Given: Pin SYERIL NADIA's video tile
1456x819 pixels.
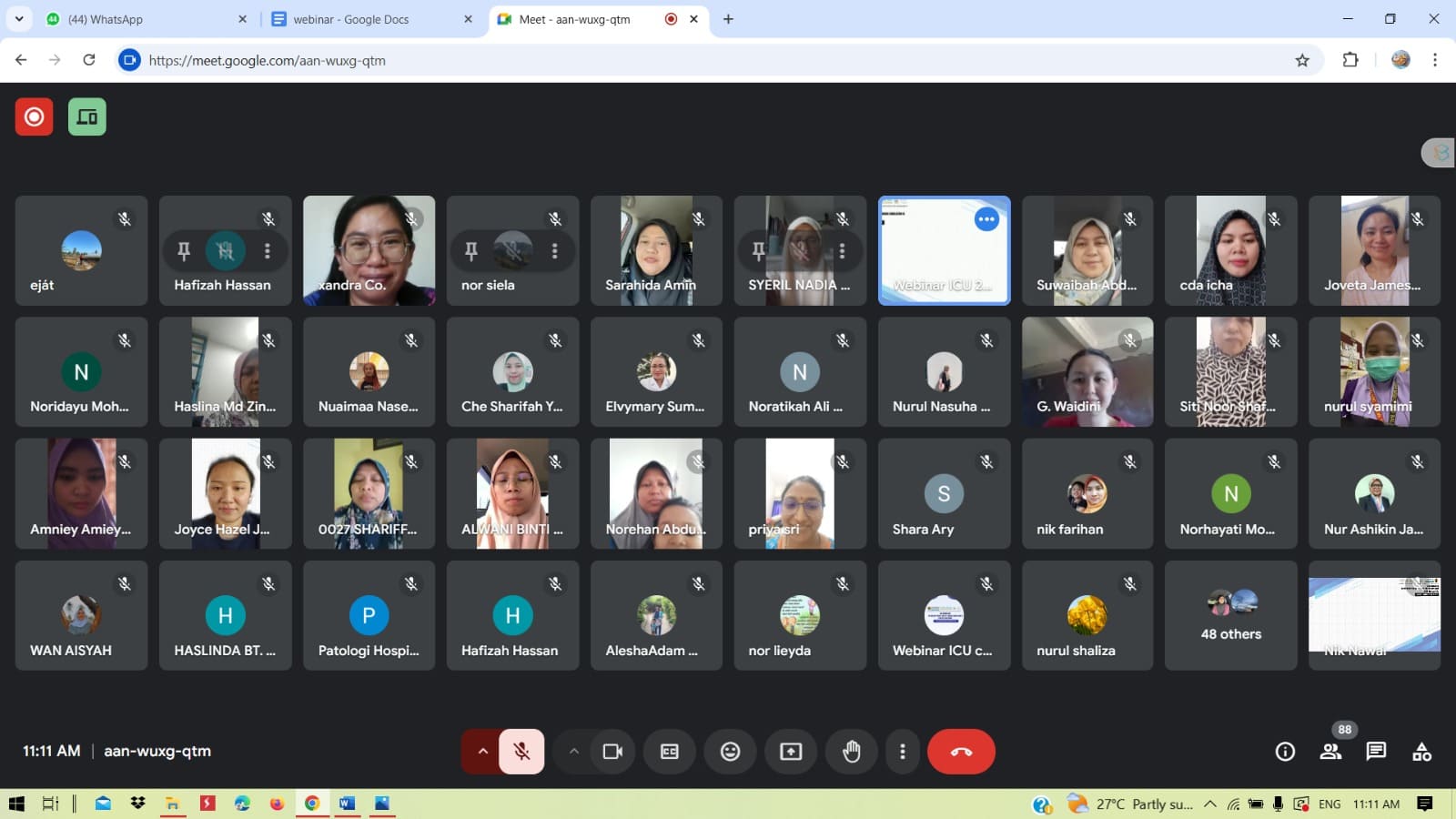Looking at the screenshot, I should (758, 250).
